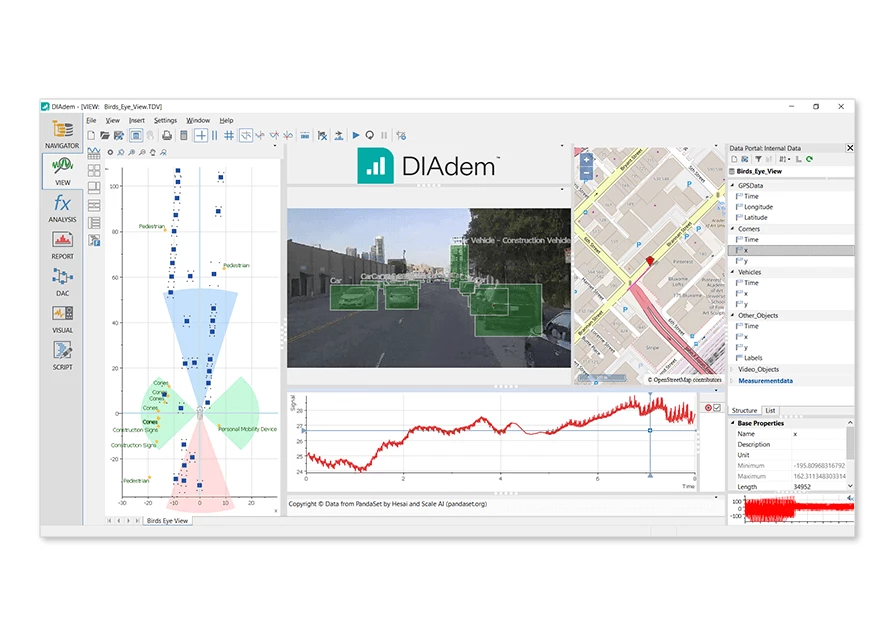
Task: Toggle the crosshair cursor toolbar button
Action: [201, 135]
